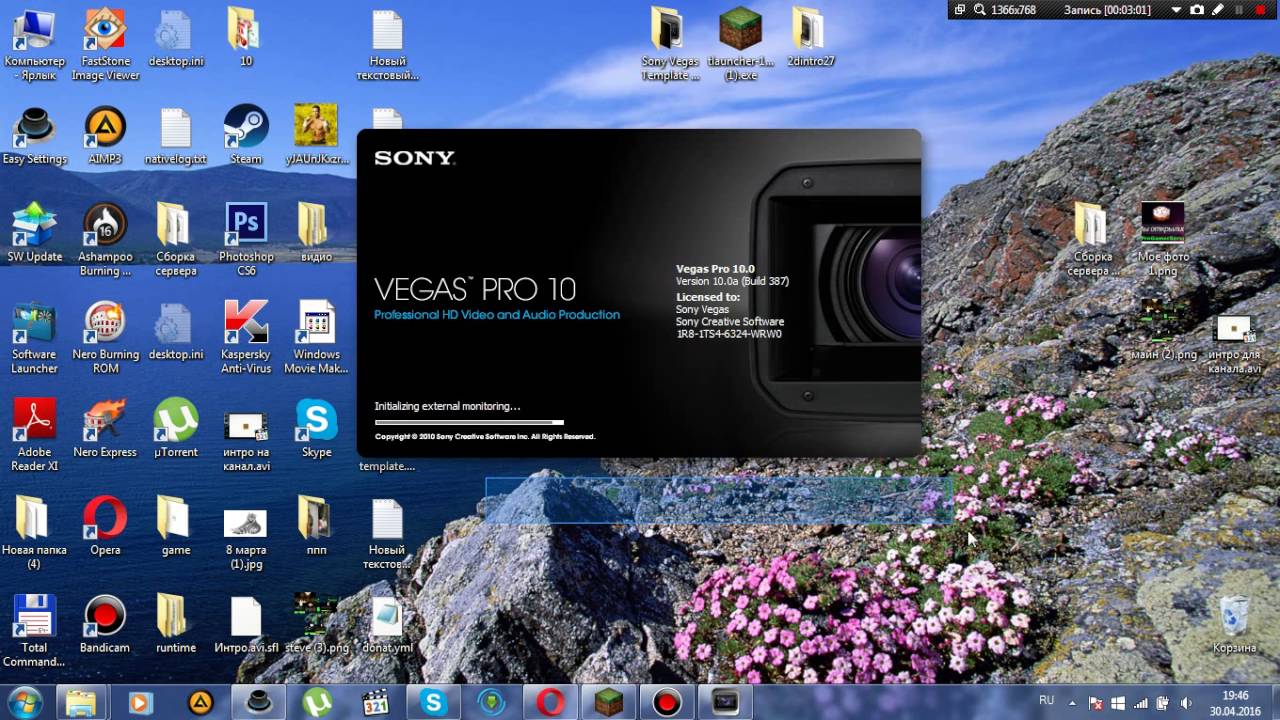1280x720 pixels.
Task: Select the µTorrent desktop shortcut
Action: point(175,429)
